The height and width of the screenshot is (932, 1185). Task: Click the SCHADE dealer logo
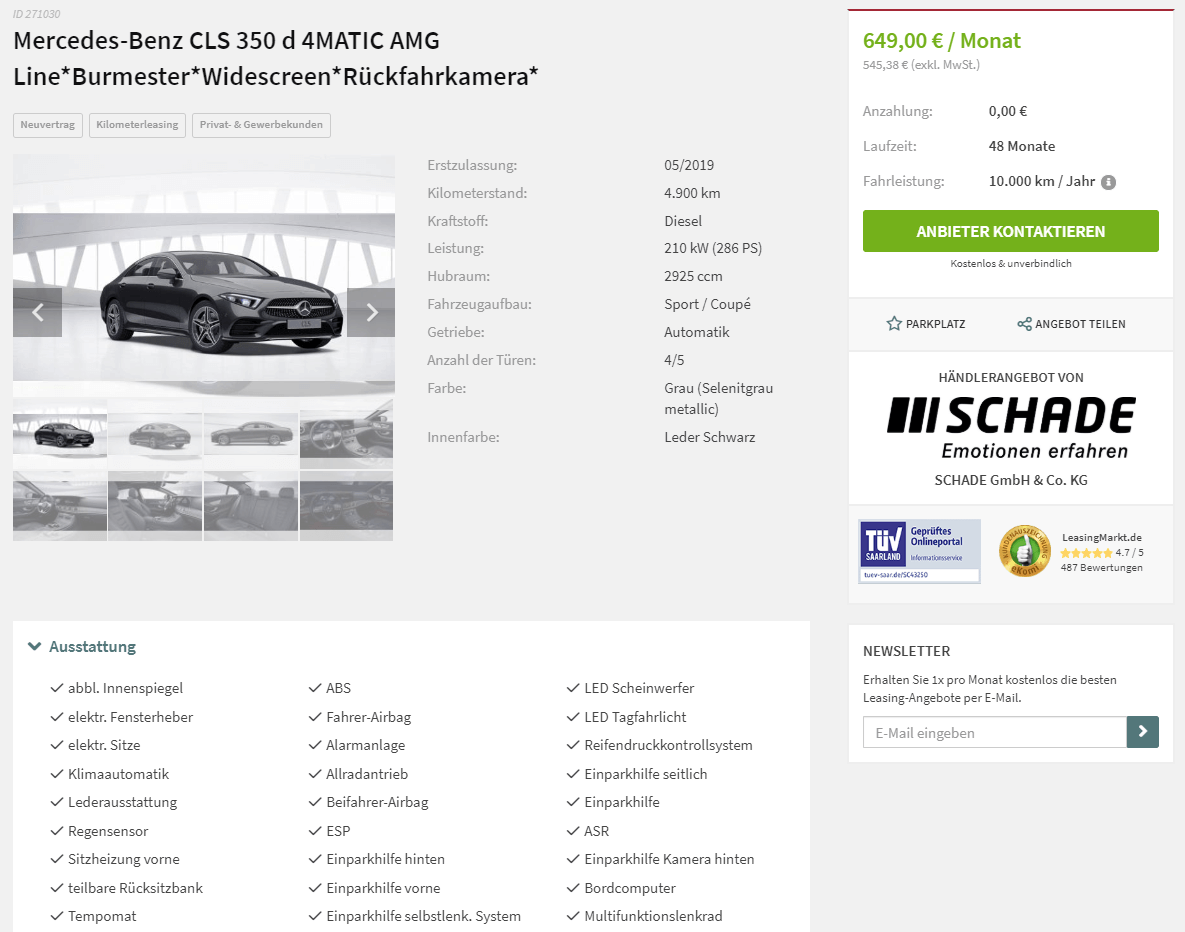click(x=1011, y=427)
